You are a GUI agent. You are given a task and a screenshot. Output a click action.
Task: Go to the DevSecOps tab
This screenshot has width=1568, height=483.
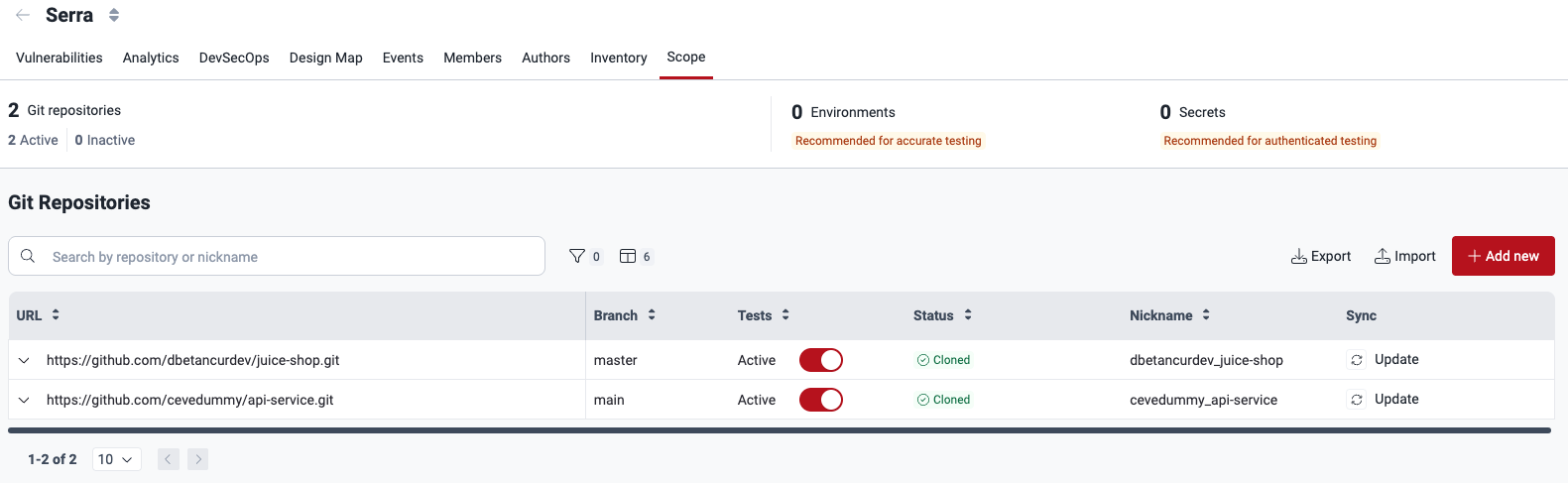point(234,58)
